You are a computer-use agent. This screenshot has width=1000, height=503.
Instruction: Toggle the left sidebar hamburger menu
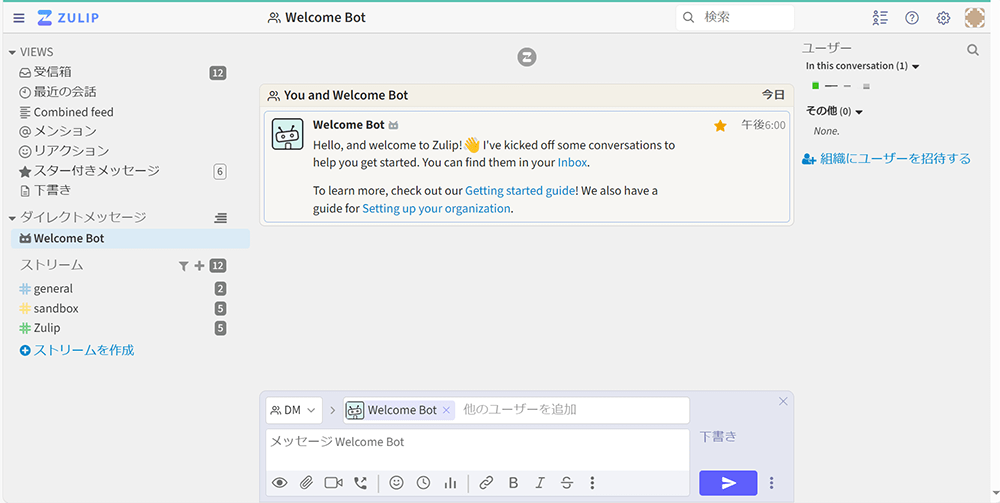coord(19,18)
